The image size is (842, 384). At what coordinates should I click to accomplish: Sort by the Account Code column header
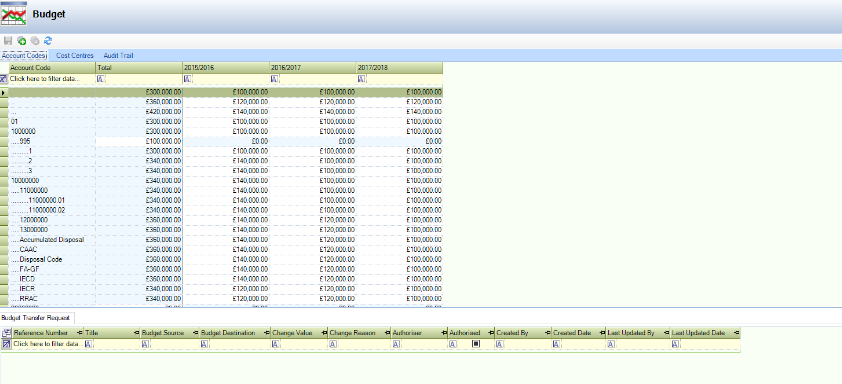(x=52, y=68)
